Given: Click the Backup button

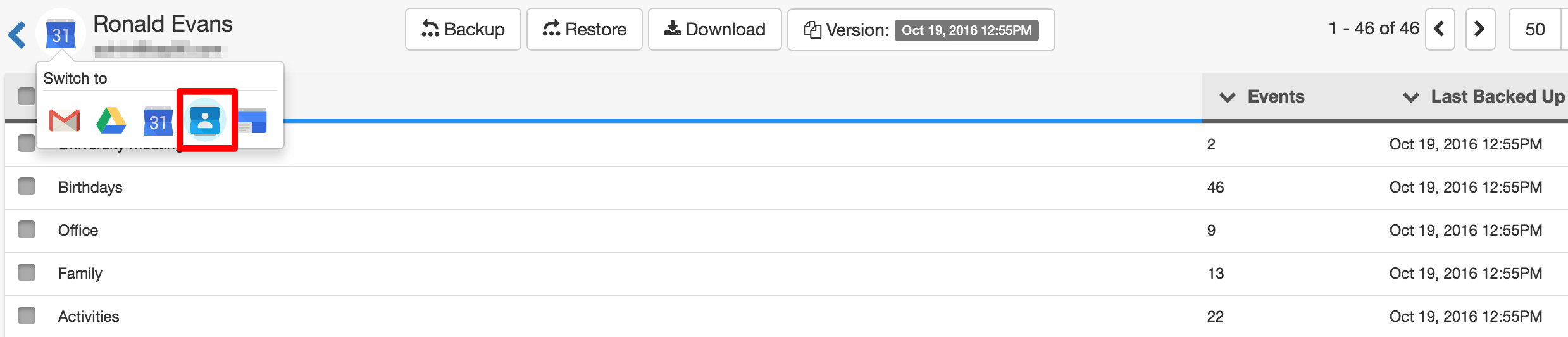Looking at the screenshot, I should [463, 29].
